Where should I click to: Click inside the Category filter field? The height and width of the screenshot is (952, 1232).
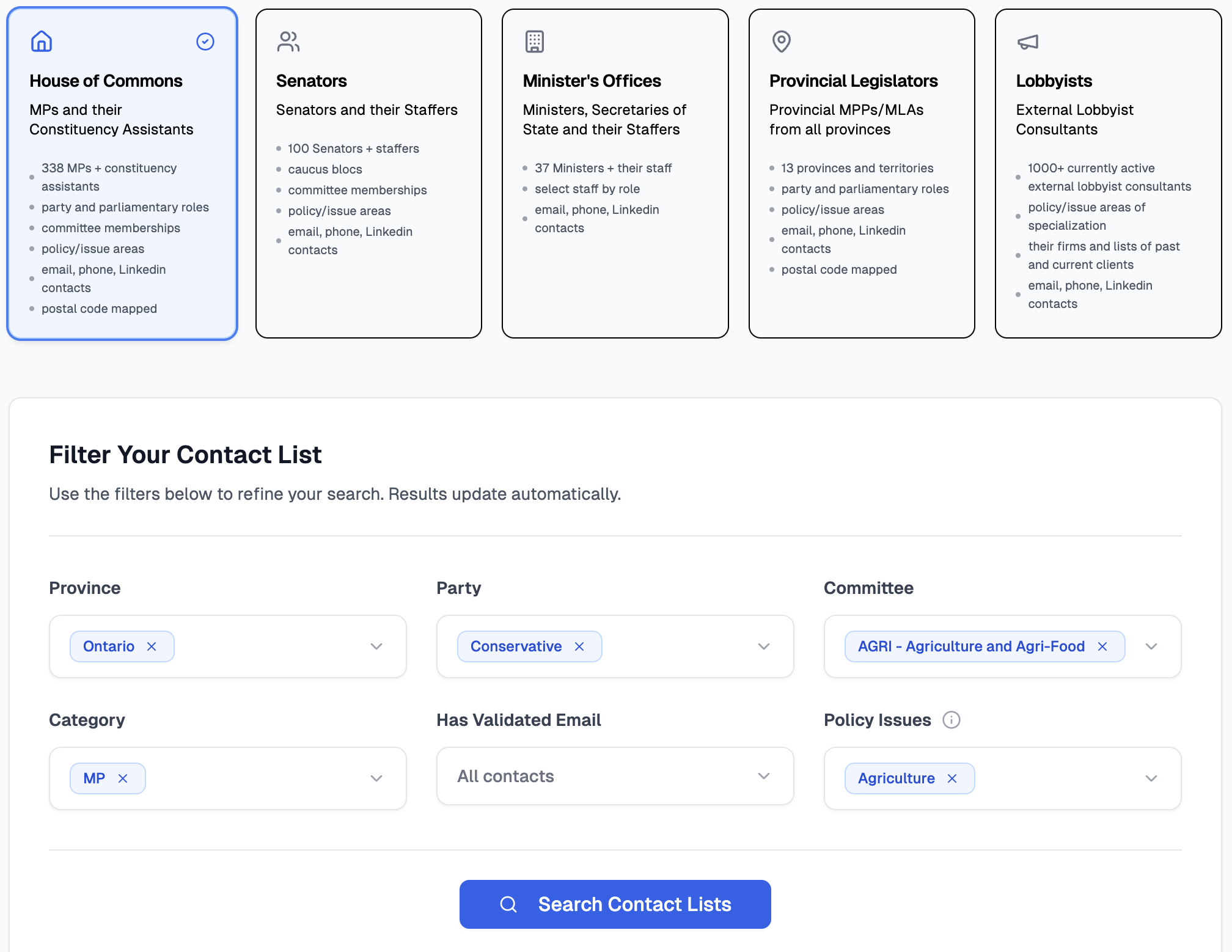pyautogui.click(x=257, y=778)
